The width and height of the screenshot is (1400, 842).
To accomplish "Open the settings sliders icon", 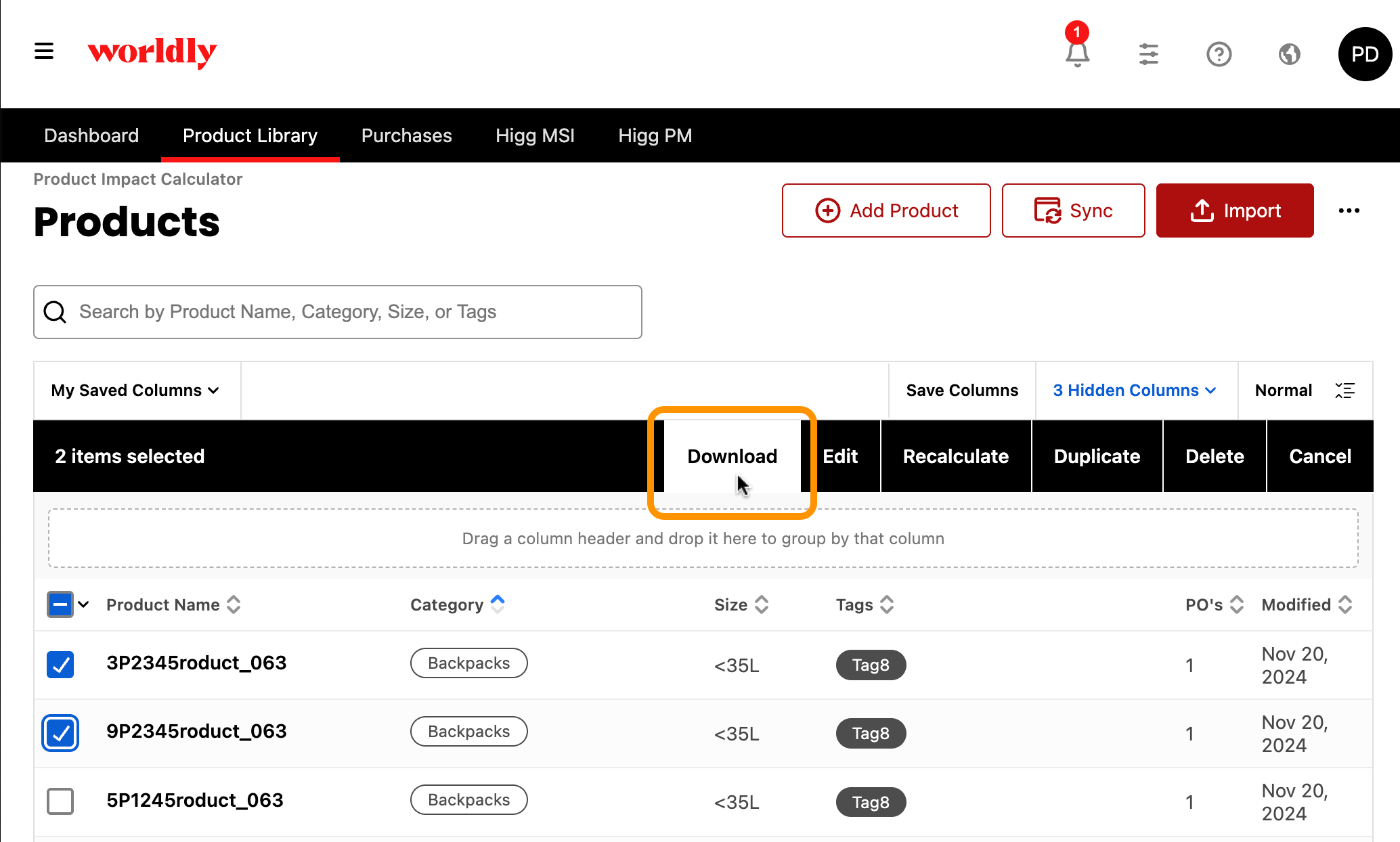I will click(x=1149, y=54).
